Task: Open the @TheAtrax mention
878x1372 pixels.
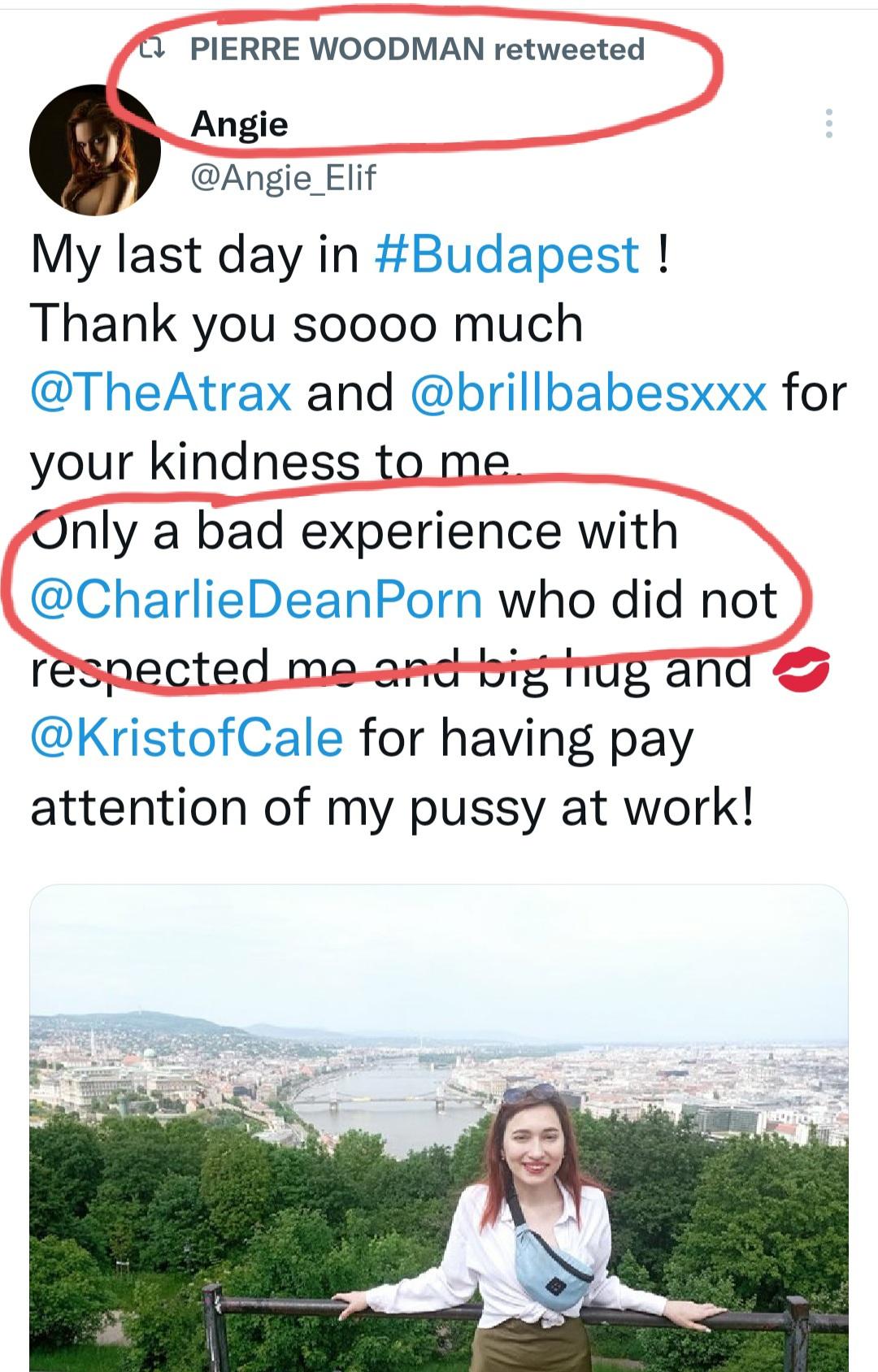Action: coord(161,393)
